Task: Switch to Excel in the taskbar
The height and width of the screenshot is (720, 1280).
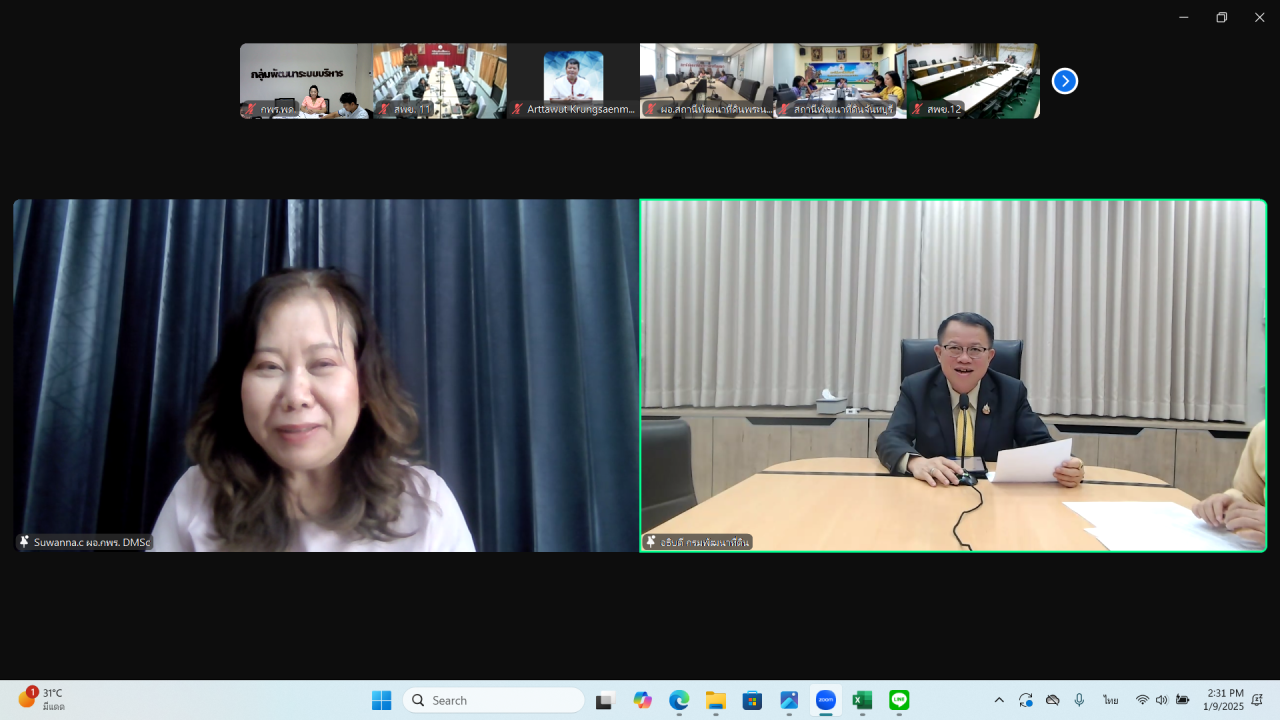Action: pos(862,700)
